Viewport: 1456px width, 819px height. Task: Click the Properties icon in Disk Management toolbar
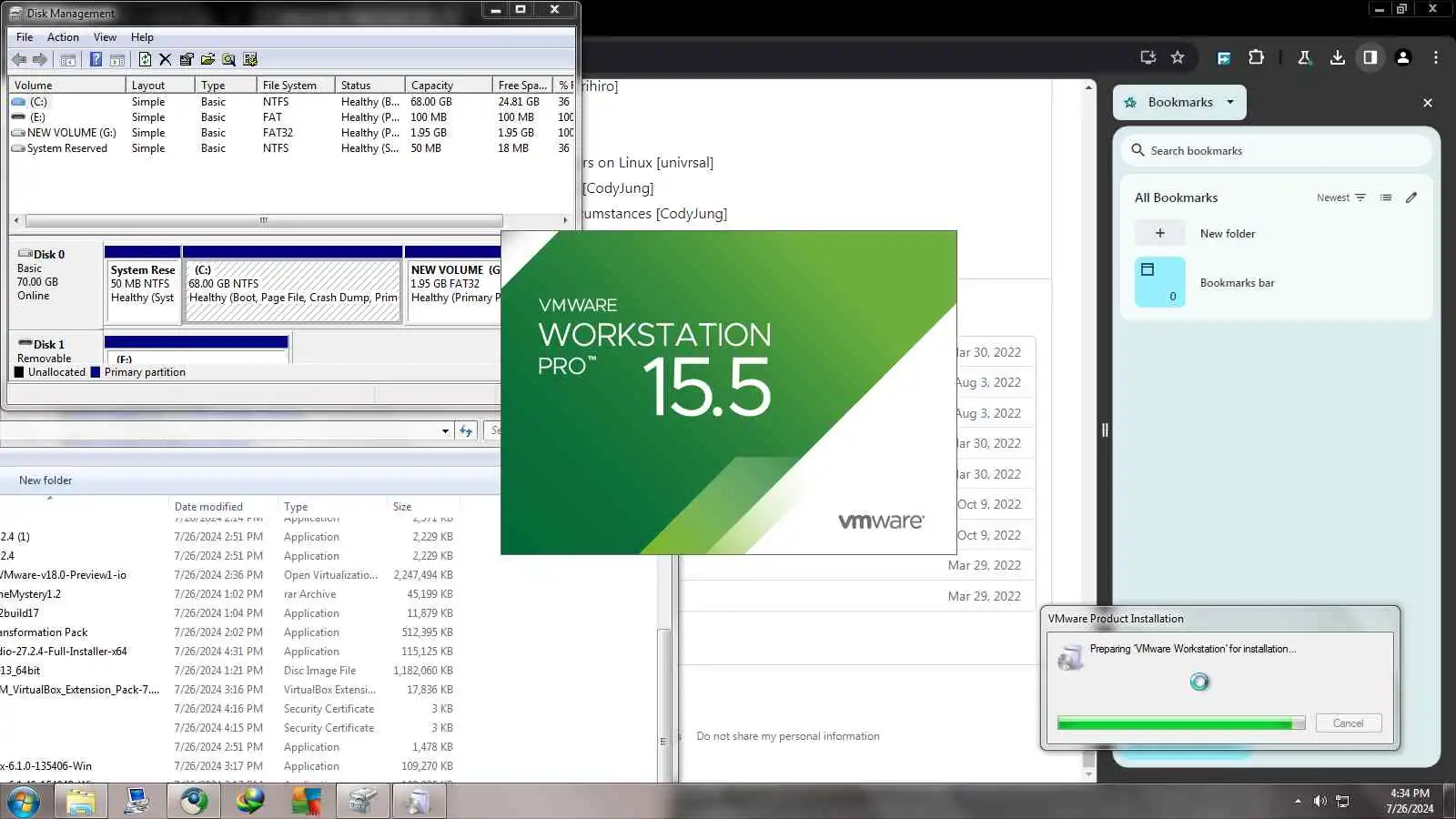[187, 60]
